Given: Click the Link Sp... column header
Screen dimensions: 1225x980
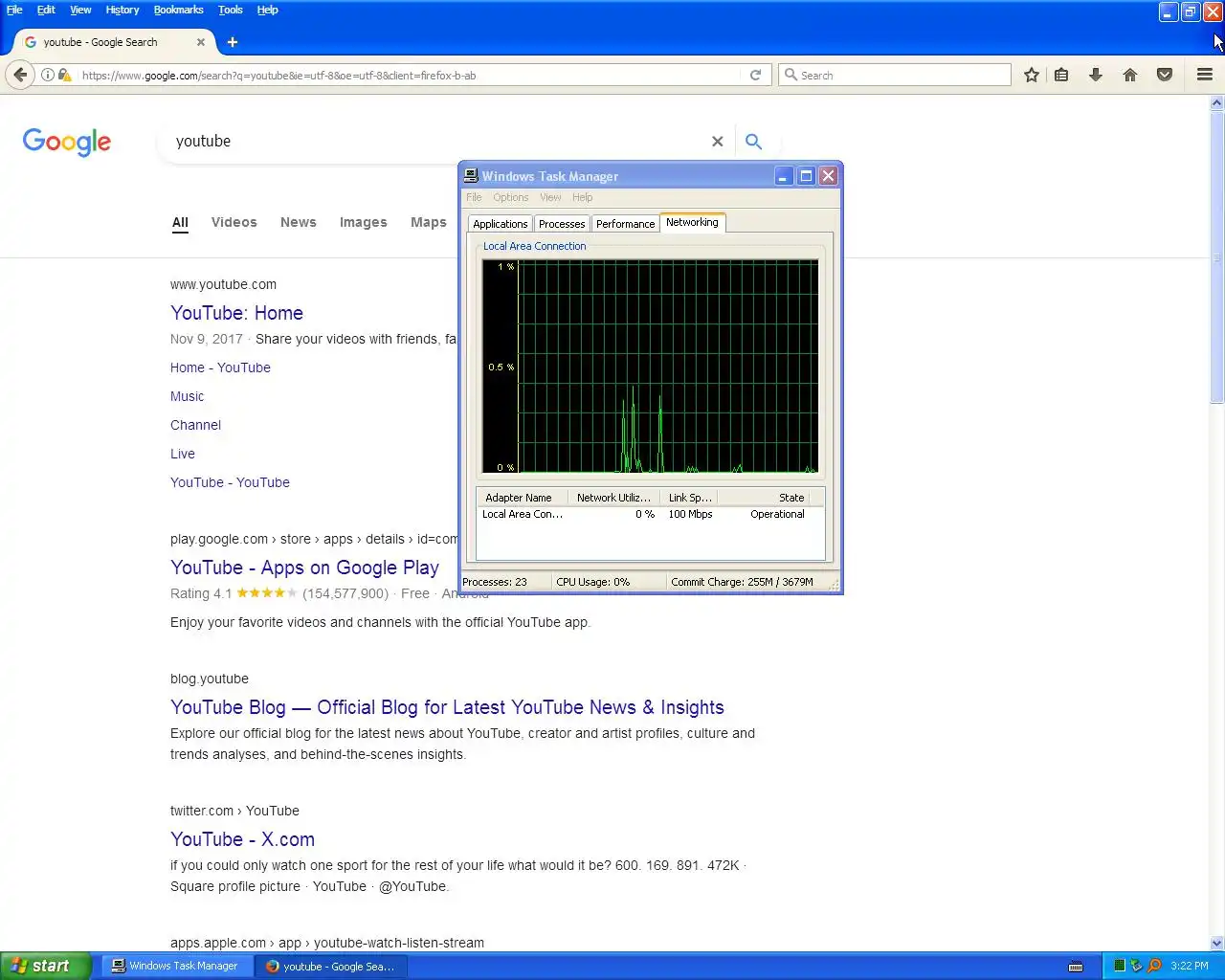Looking at the screenshot, I should [x=689, y=498].
